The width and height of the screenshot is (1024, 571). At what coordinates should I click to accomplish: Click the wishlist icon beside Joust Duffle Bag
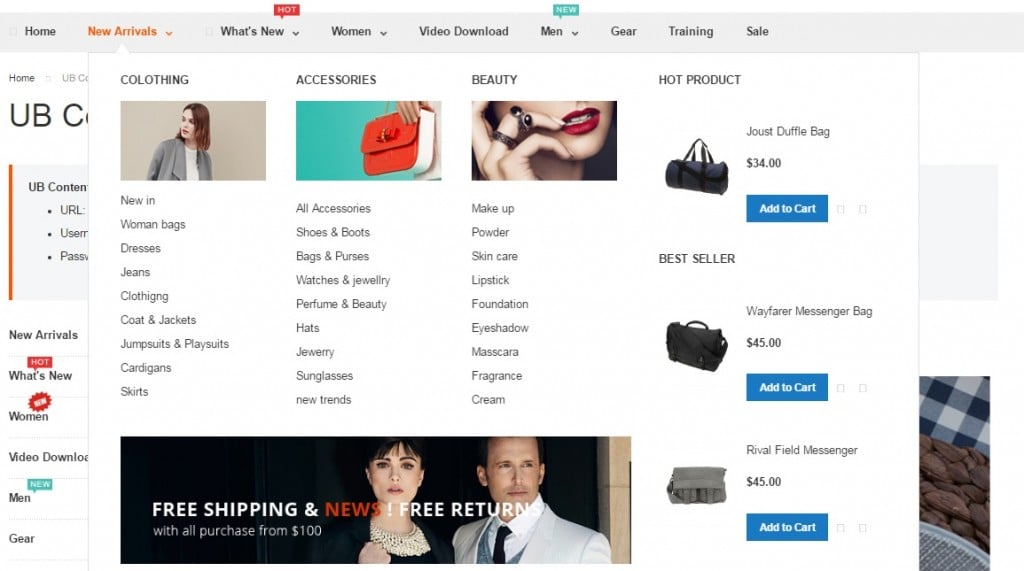(x=840, y=209)
